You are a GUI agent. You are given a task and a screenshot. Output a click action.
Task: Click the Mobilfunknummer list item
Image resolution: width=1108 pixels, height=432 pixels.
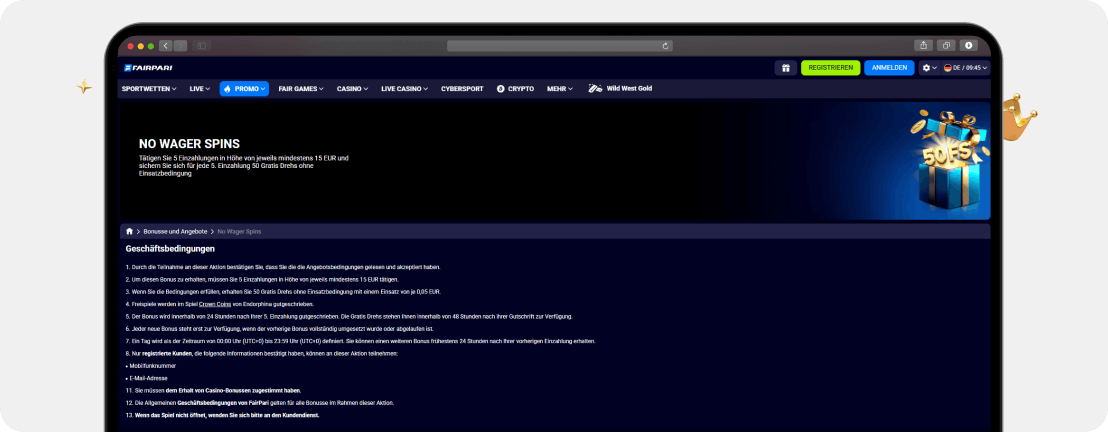tap(151, 366)
